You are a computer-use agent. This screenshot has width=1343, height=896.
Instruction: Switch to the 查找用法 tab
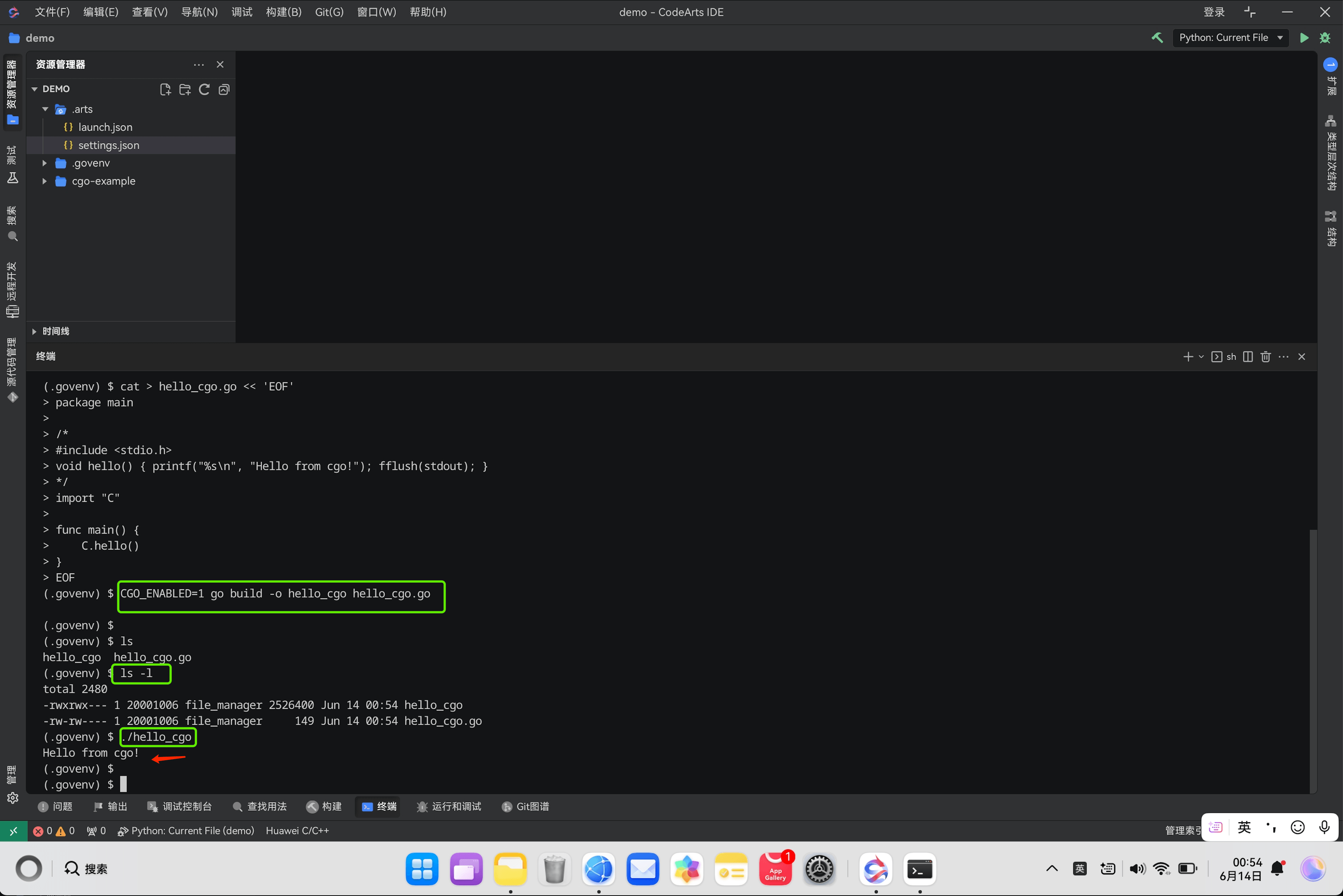[260, 806]
